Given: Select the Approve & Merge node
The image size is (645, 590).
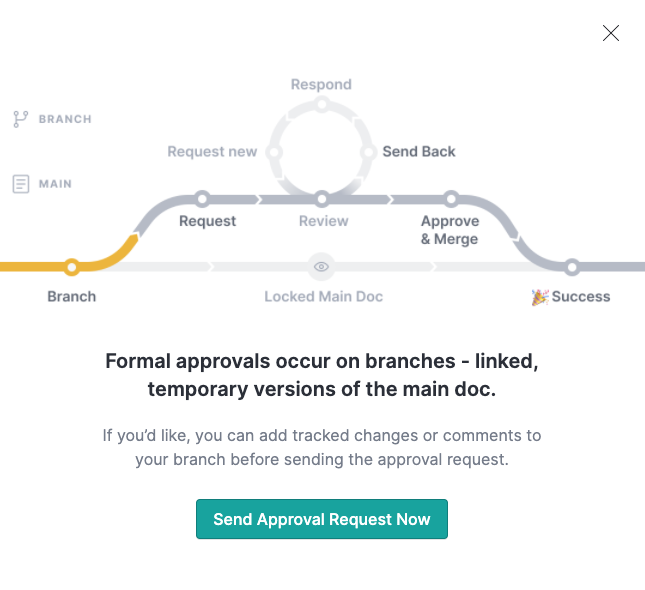Looking at the screenshot, I should click(x=451, y=199).
